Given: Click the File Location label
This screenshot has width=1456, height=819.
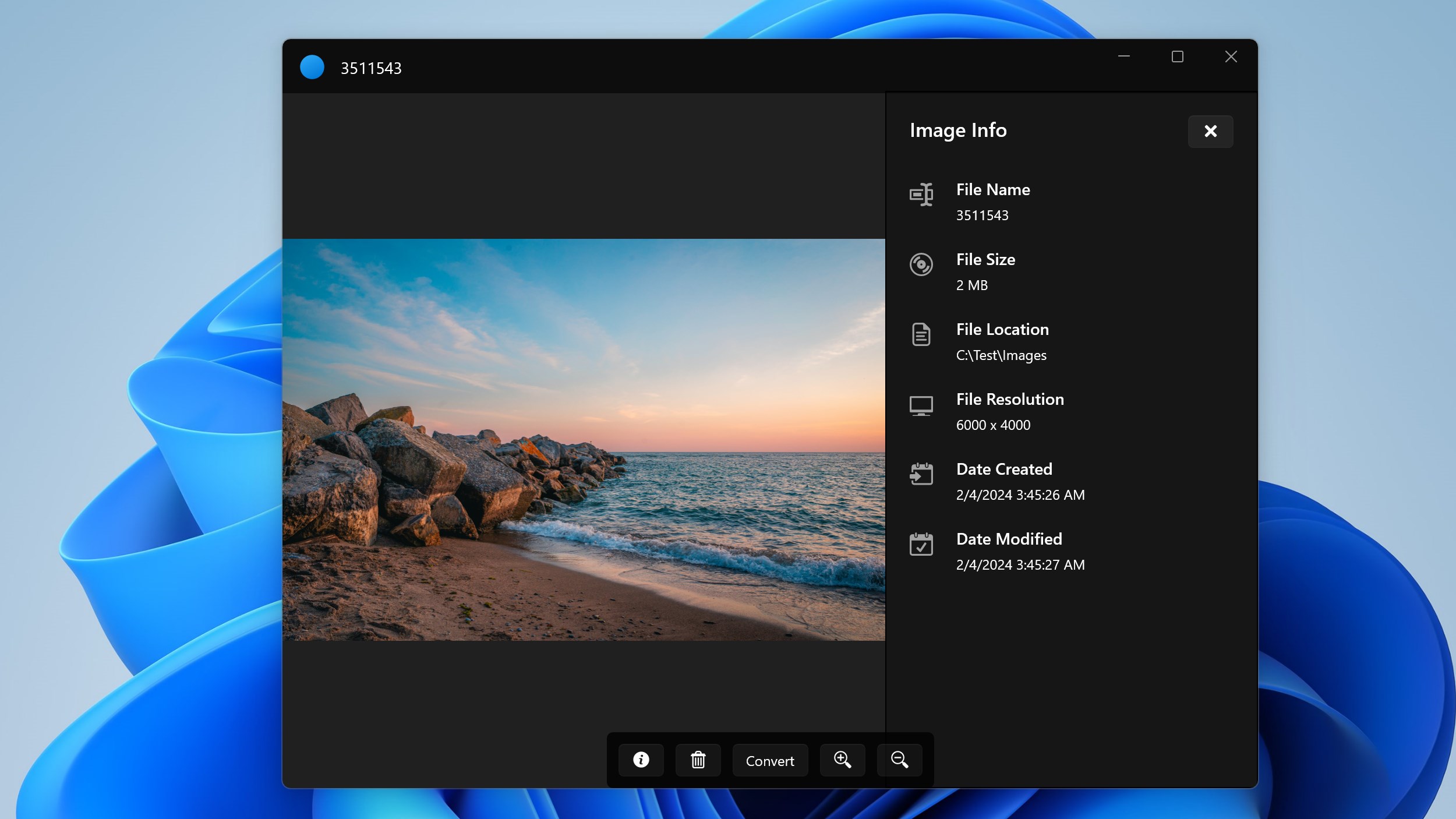Looking at the screenshot, I should point(1002,330).
